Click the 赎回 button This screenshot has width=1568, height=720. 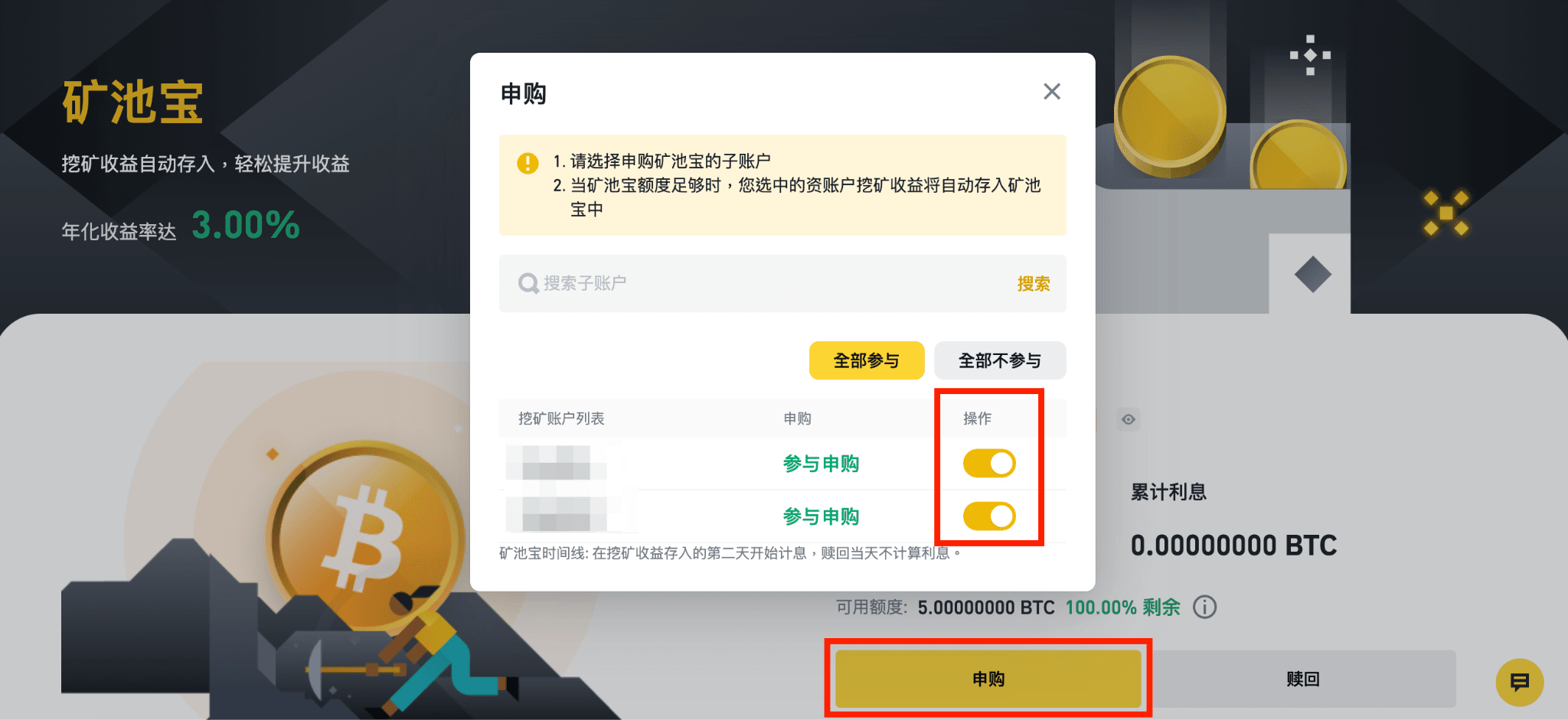point(1302,679)
